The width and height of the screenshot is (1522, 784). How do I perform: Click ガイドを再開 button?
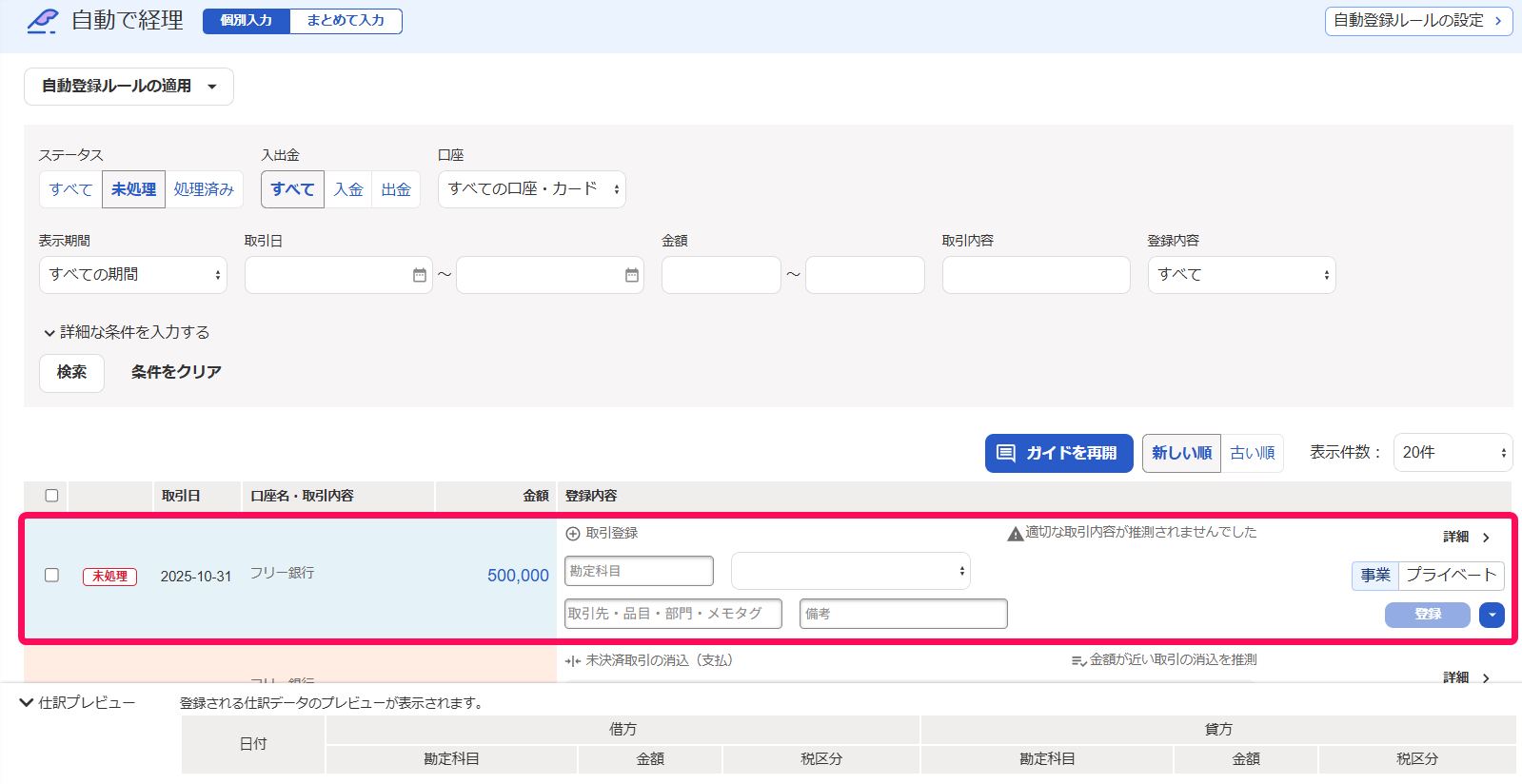pyautogui.click(x=1058, y=453)
